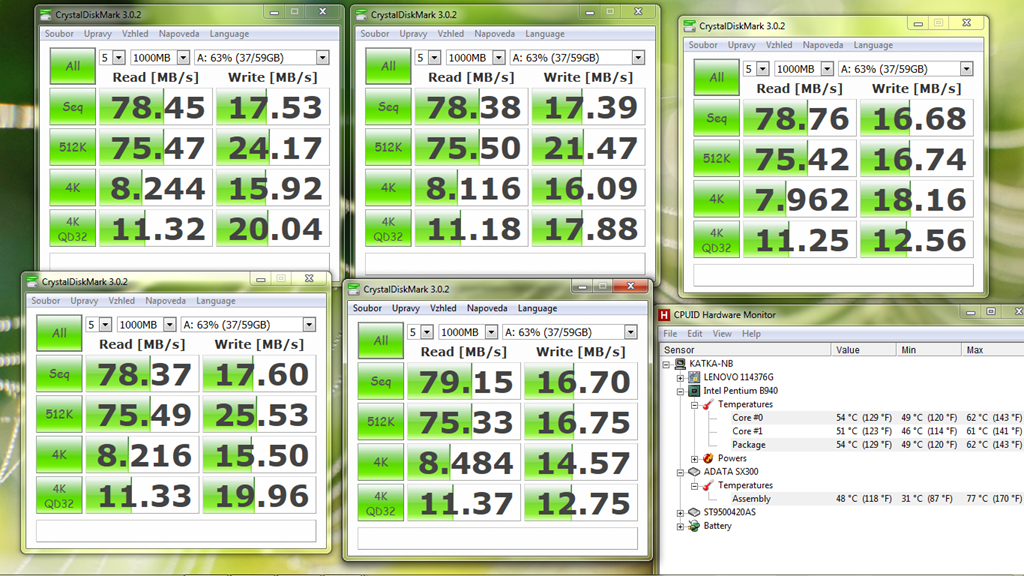Image resolution: width=1024 pixels, height=576 pixels.
Task: Open test size dropdown in window with 79.15 Seq
Action: (489, 332)
